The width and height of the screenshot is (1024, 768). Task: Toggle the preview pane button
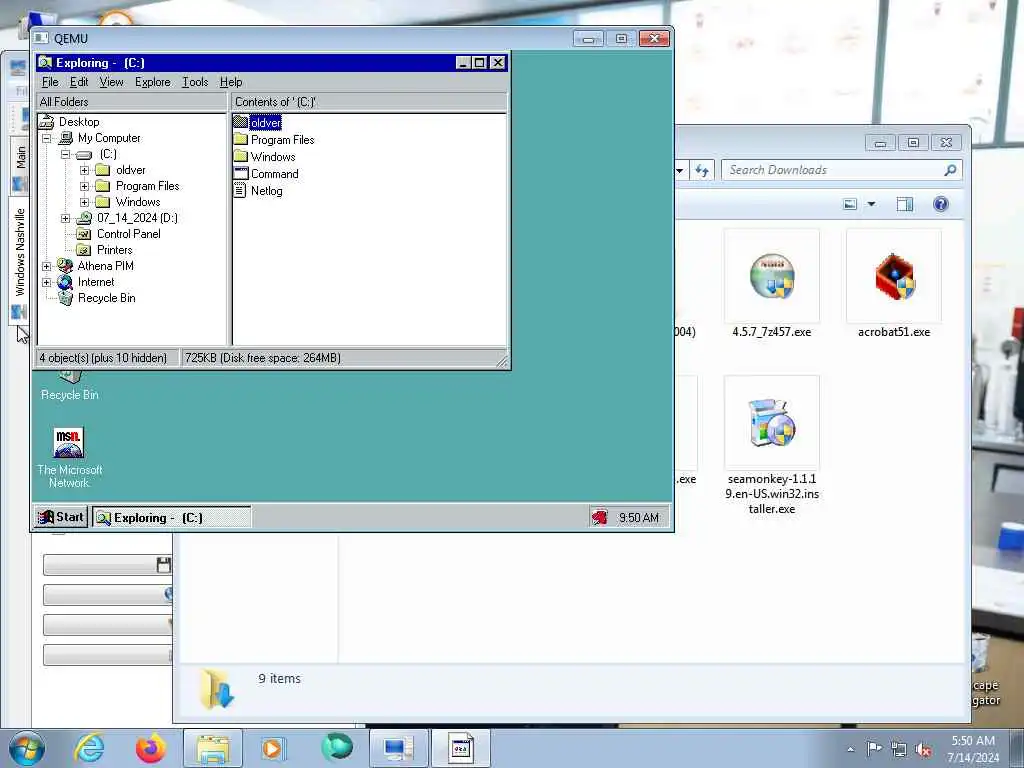pos(904,204)
